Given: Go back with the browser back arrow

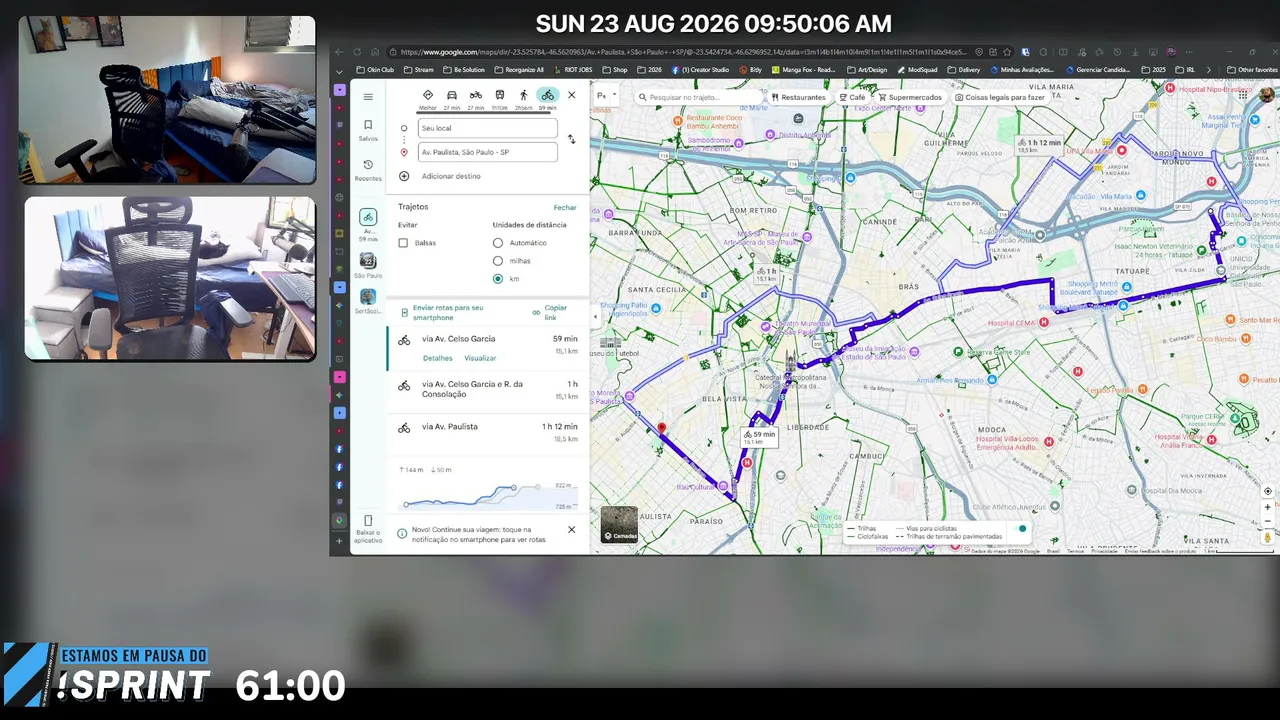Looking at the screenshot, I should coord(339,52).
